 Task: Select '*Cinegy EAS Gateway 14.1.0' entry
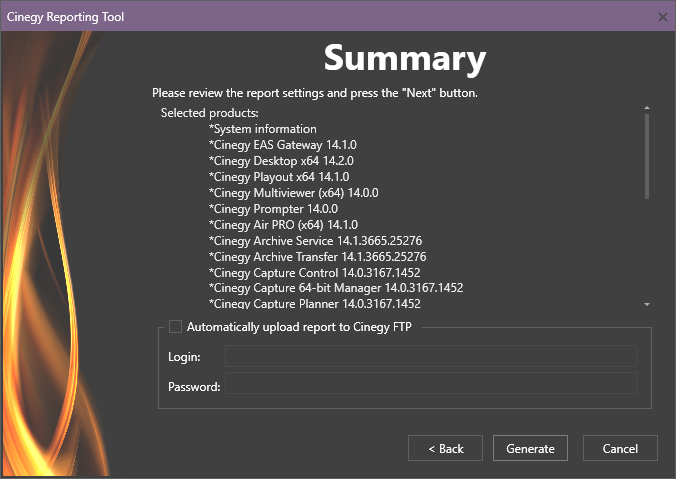point(283,145)
